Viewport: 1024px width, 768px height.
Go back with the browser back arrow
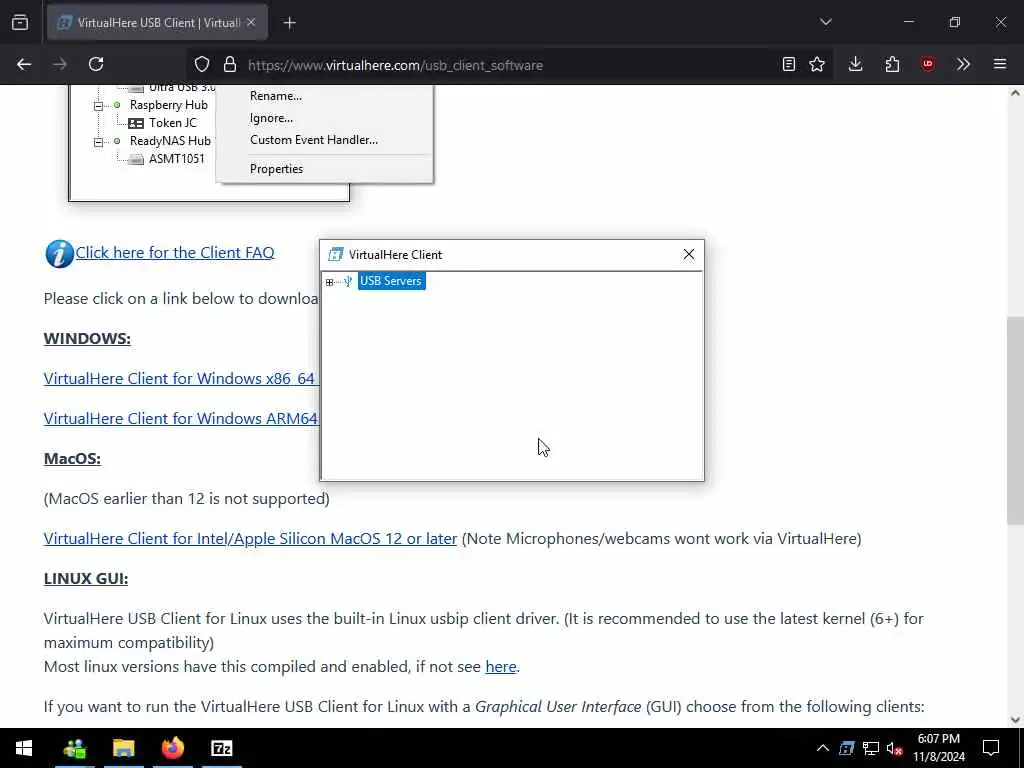pos(24,65)
